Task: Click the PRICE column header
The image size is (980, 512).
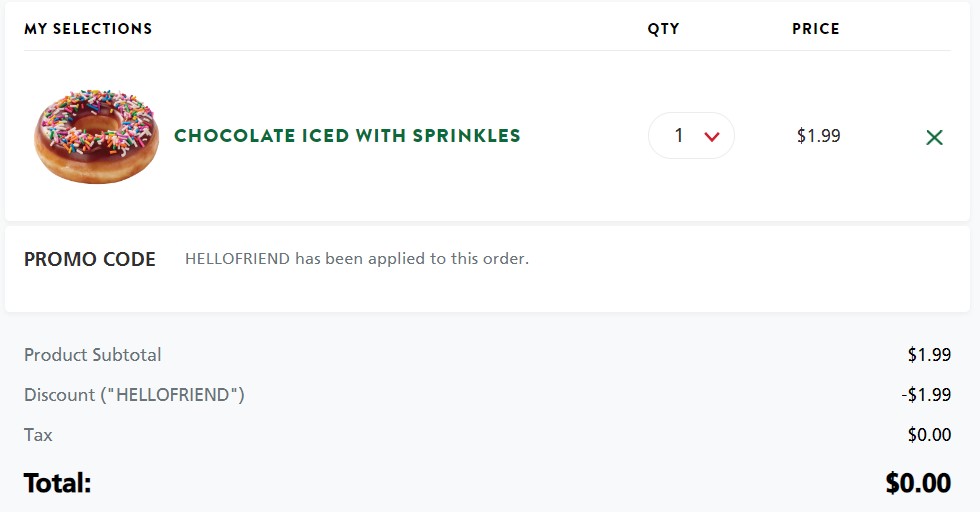Action: pos(816,29)
